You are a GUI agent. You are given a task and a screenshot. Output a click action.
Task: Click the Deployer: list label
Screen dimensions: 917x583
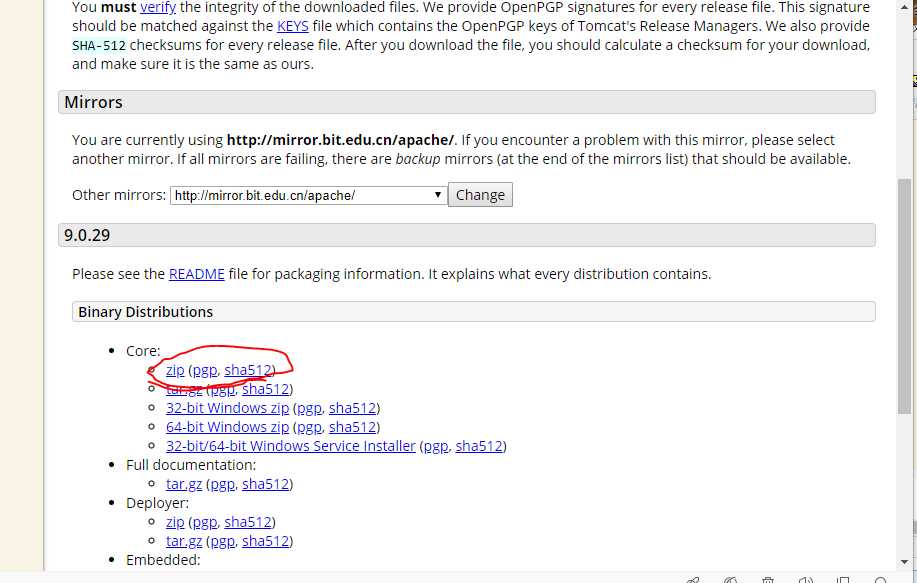[x=157, y=503]
